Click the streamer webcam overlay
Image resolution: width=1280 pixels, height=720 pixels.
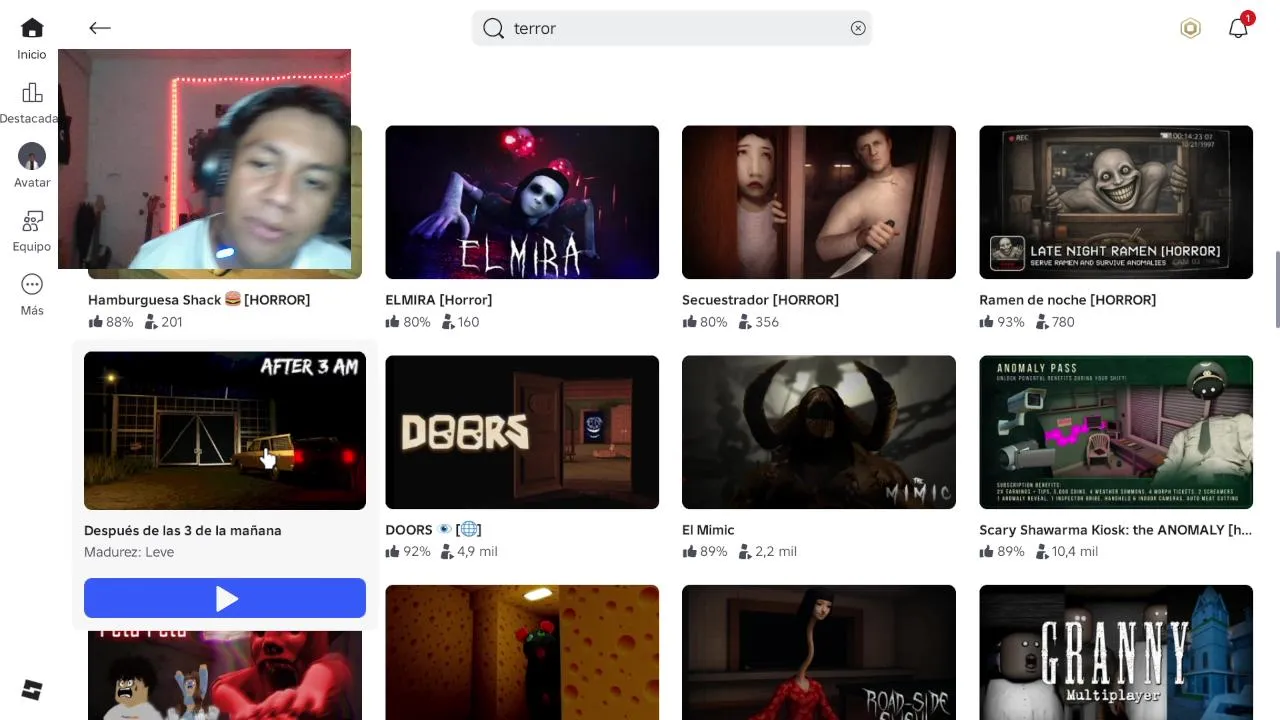pos(204,159)
